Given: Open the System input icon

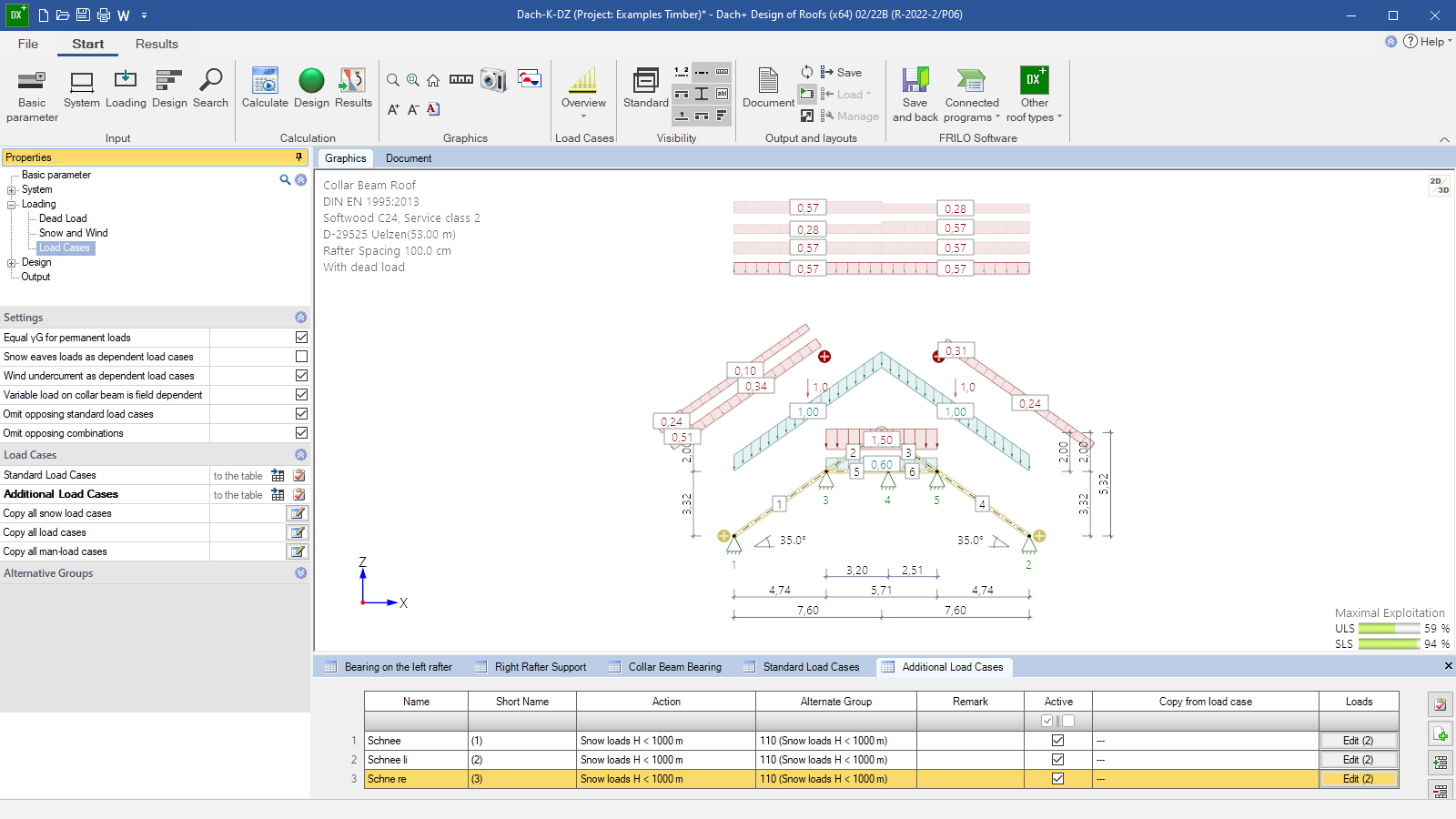Looking at the screenshot, I should coord(82,88).
